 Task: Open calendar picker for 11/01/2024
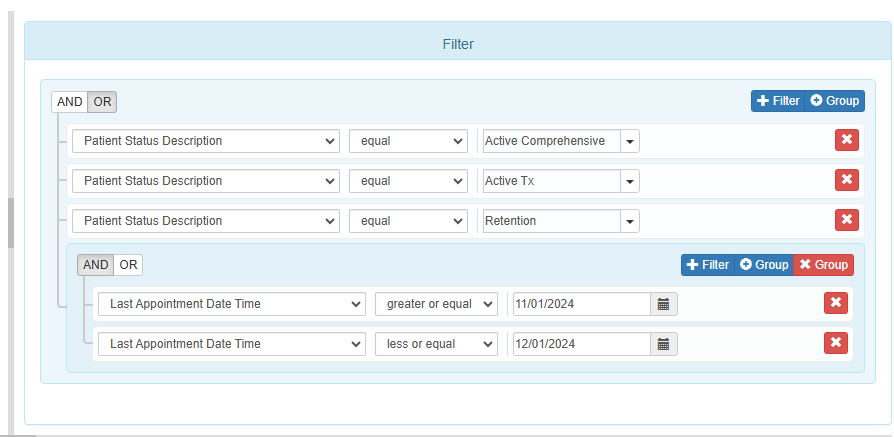(x=664, y=304)
